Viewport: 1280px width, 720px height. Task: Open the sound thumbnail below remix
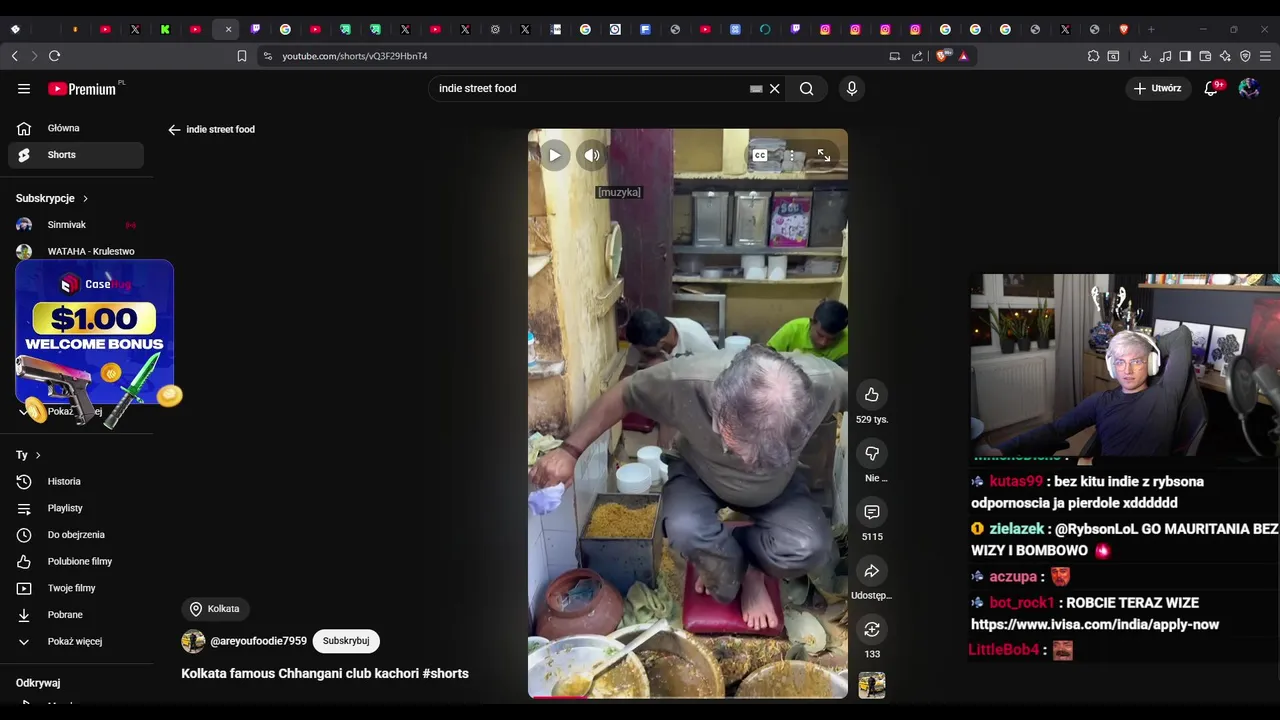[872, 685]
